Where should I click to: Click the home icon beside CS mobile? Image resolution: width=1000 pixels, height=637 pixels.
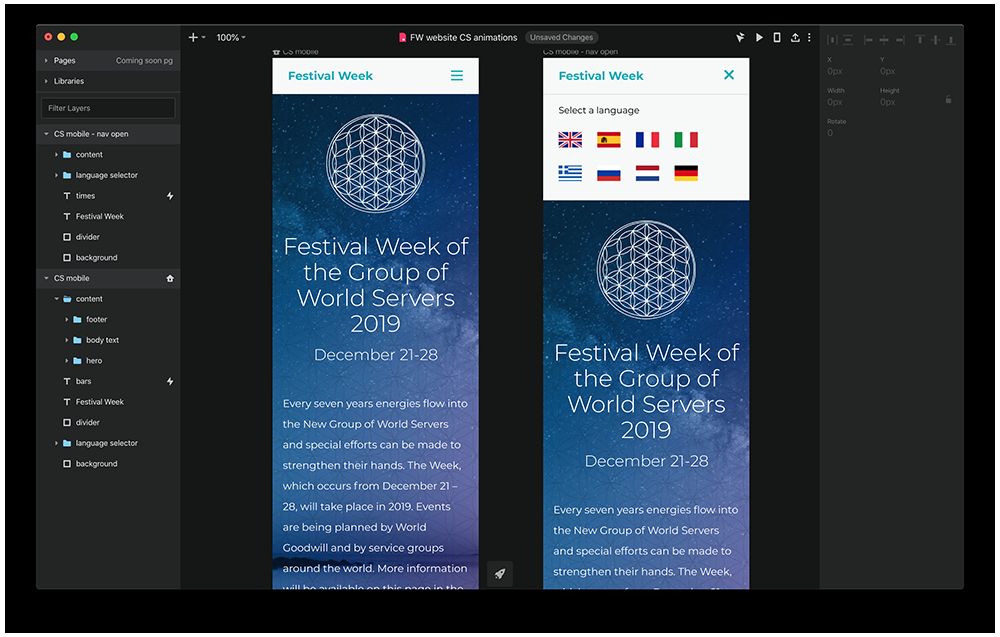(x=170, y=278)
